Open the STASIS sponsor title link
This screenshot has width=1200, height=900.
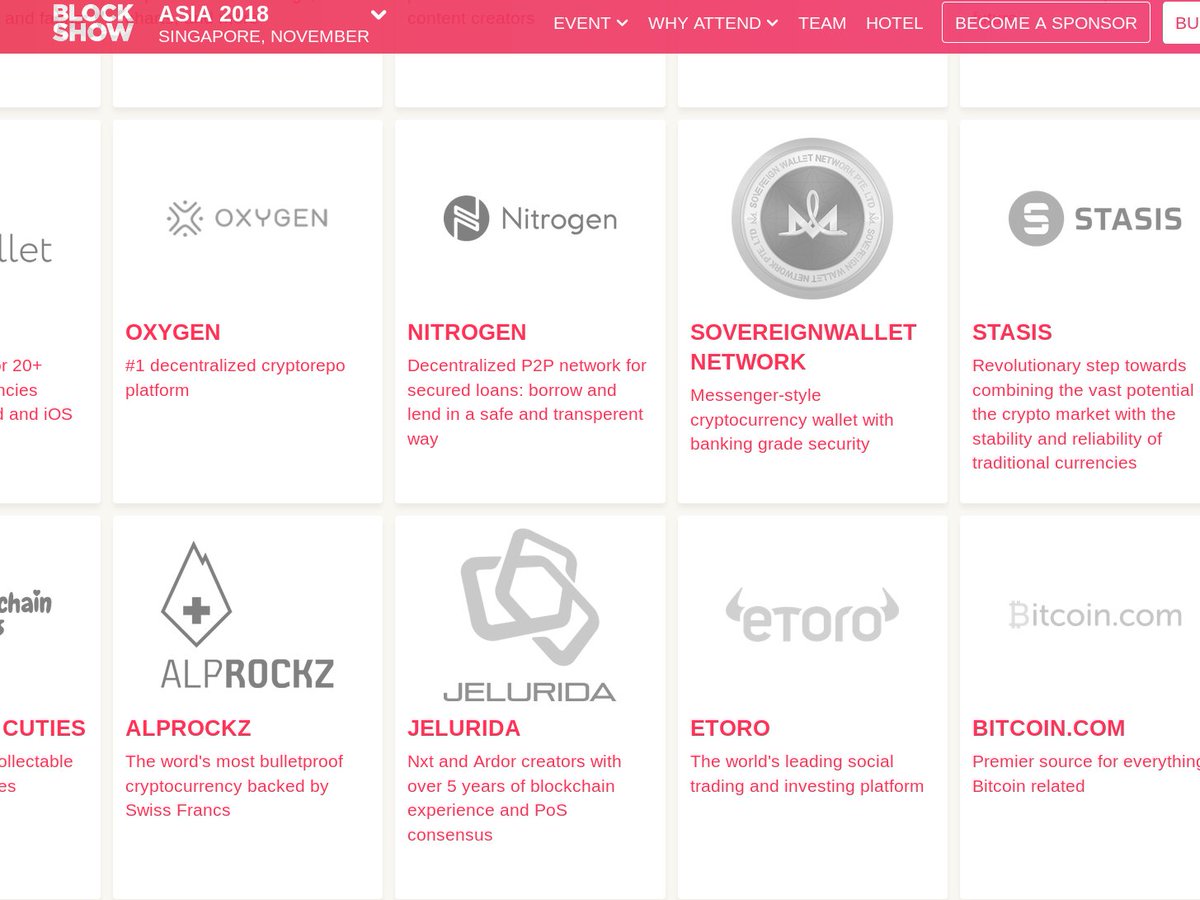1012,332
